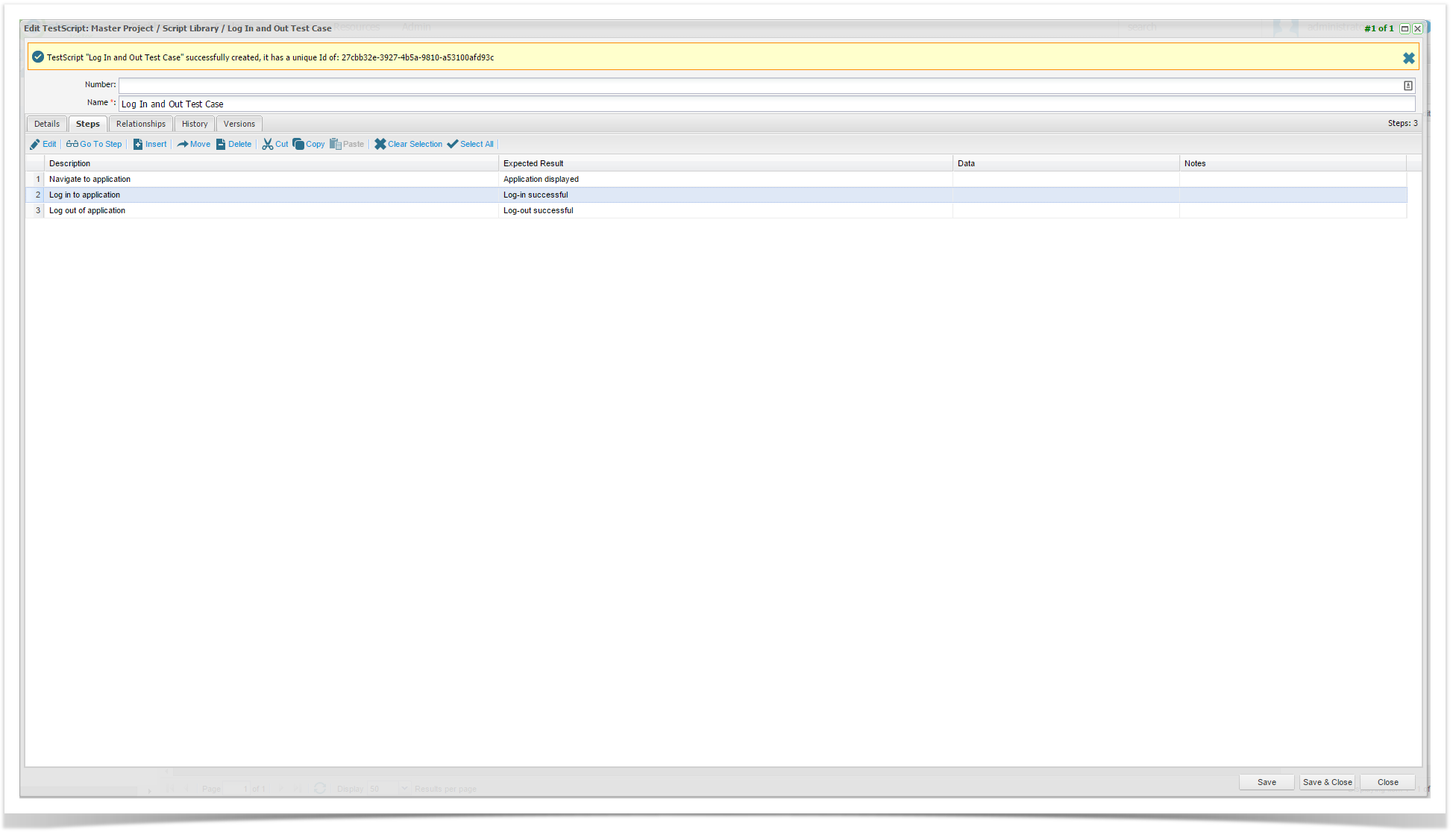Click the Insert step icon

tap(138, 145)
